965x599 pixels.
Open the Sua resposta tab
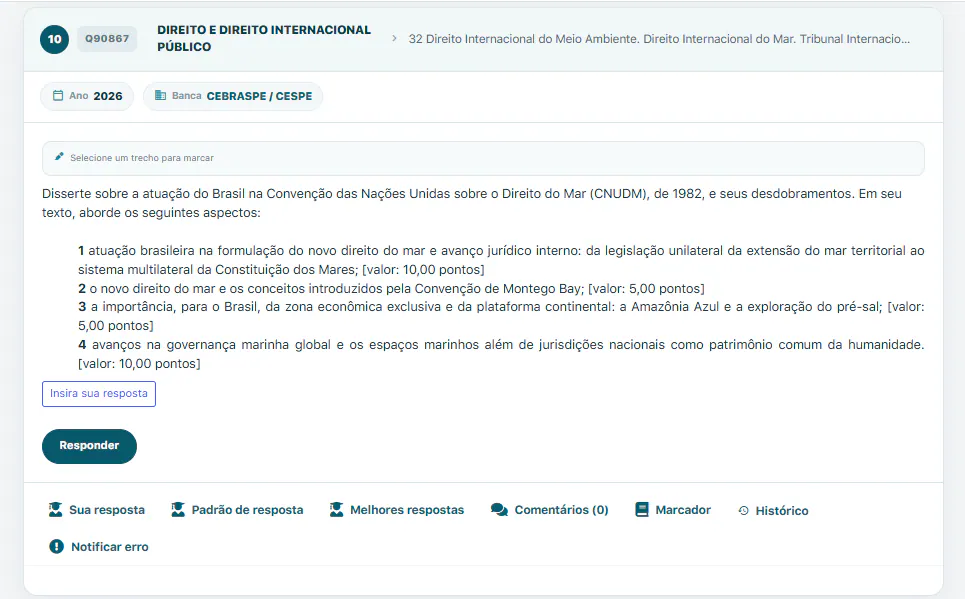point(97,510)
